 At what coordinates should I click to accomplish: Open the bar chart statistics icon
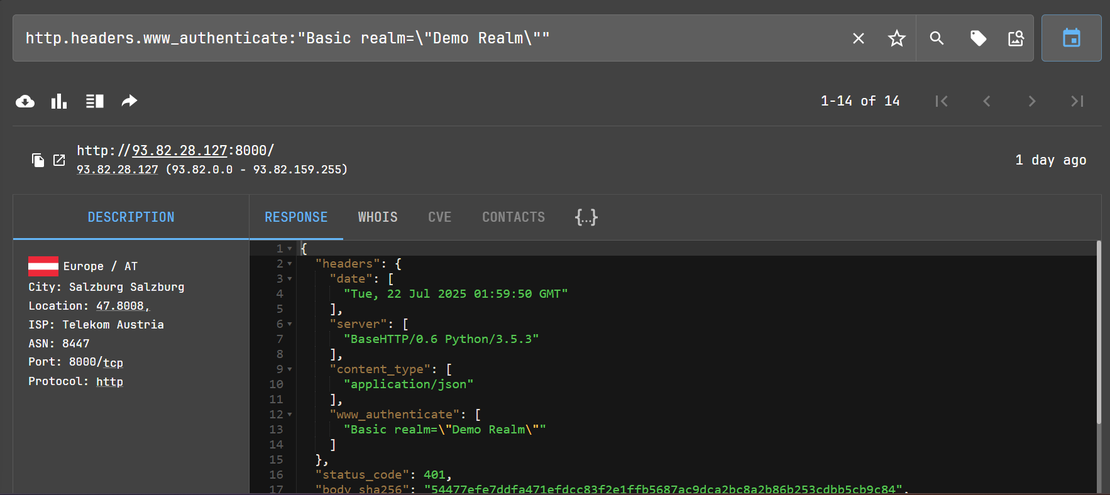coord(60,101)
